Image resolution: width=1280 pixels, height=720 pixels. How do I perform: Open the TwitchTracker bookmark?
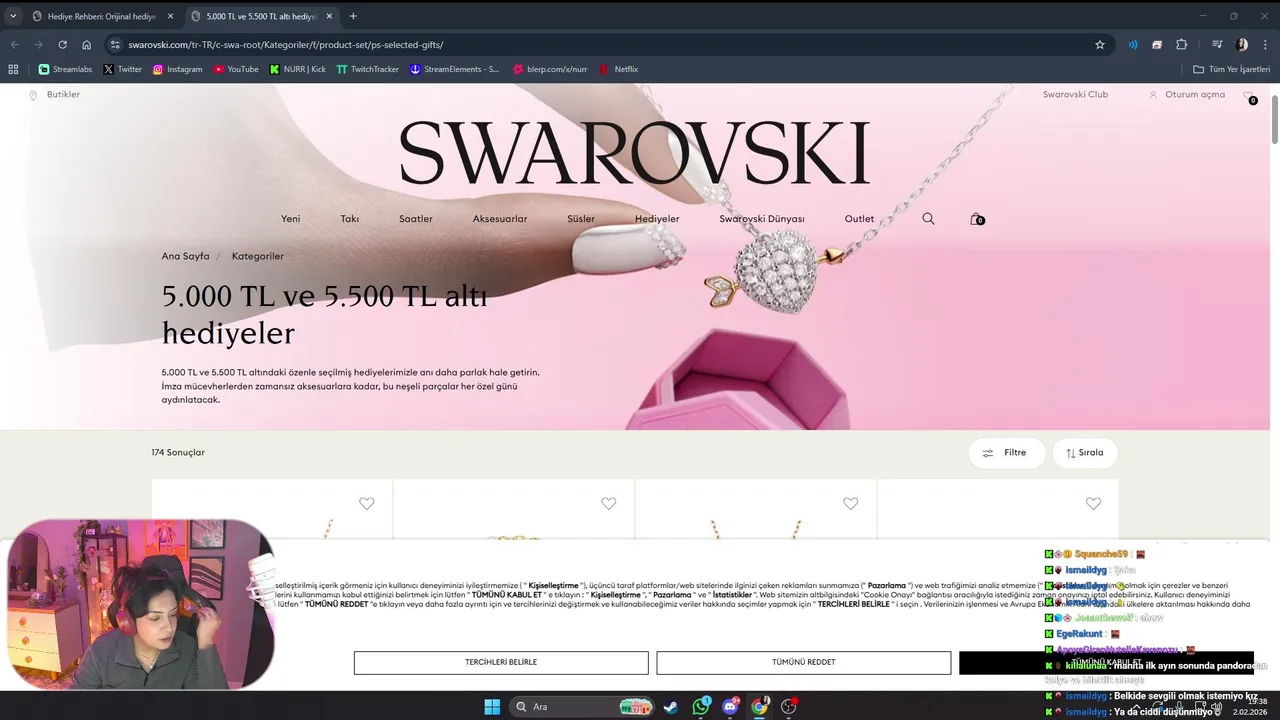[367, 69]
